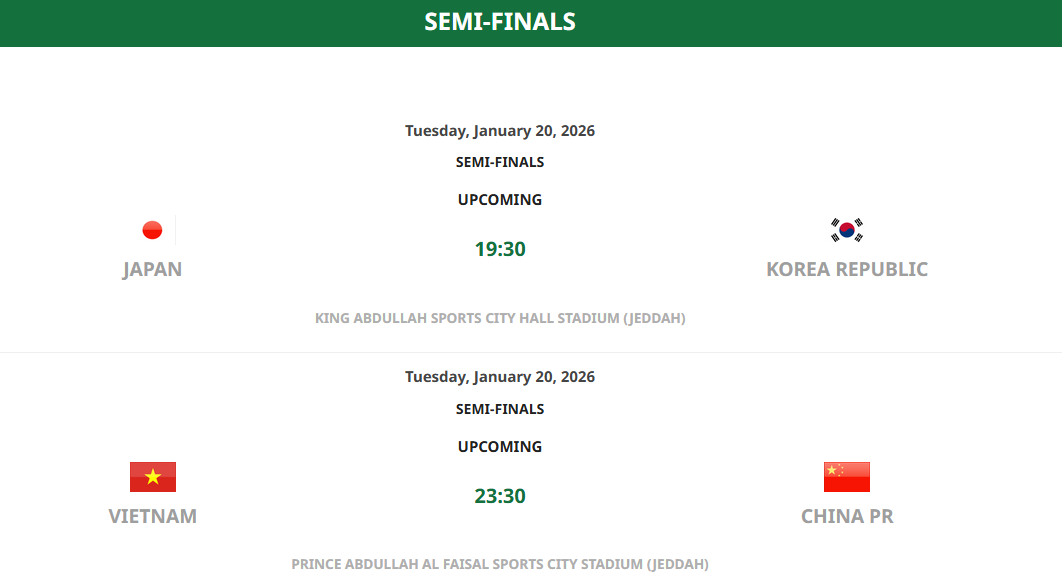Screen dimensions: 1062x584
Task: Click SEMI-FINALS label in the Vietnam match
Action: [500, 409]
